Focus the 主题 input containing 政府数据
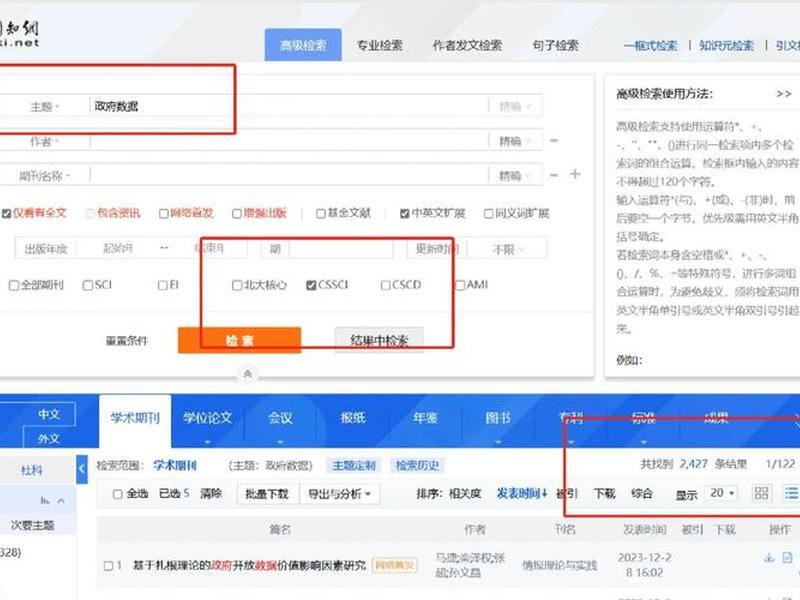 [289, 106]
